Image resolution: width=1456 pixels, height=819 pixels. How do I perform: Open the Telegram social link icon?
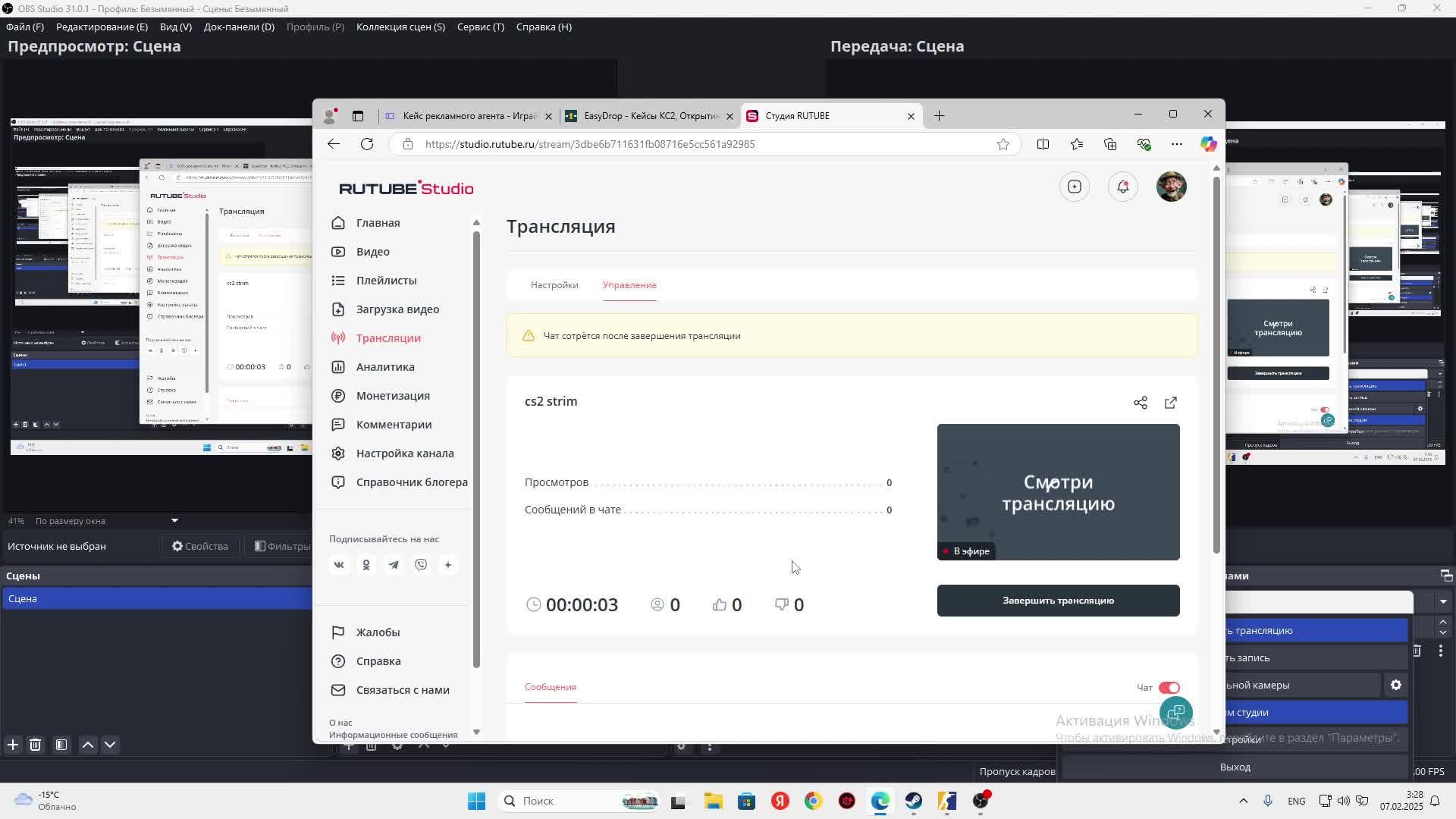394,565
